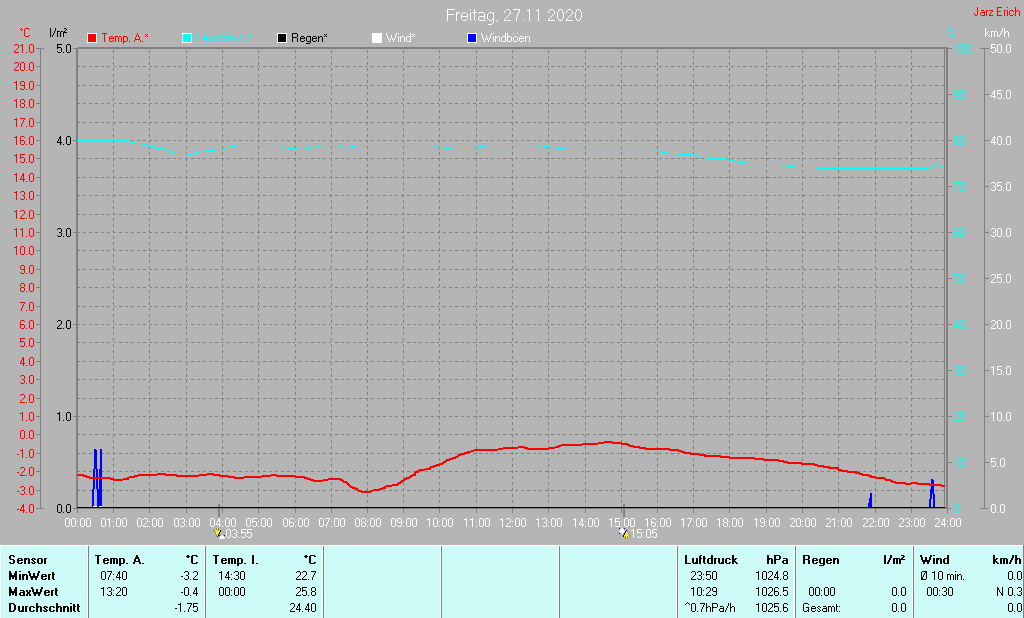Click the 'Luftdruck' column header
1024x618 pixels.
[x=711, y=560]
